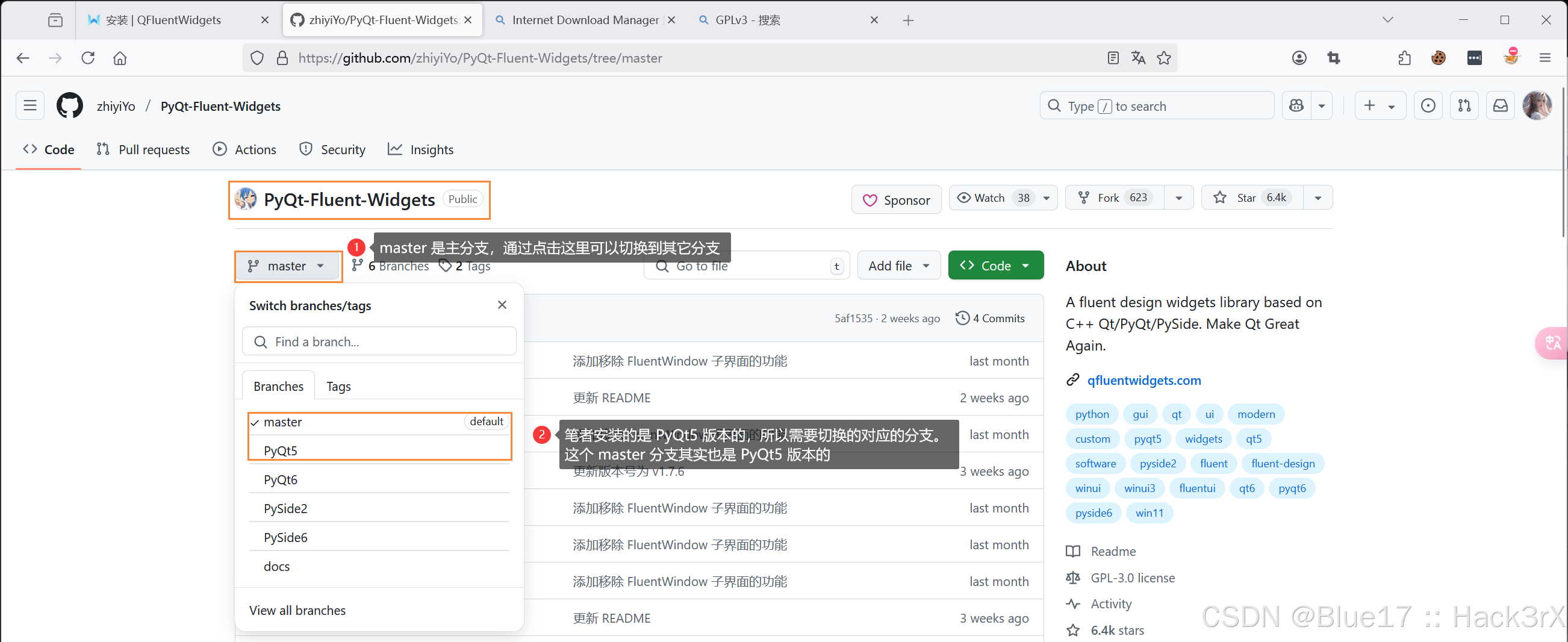Image resolution: width=1568 pixels, height=642 pixels.
Task: Click the browser back arrow
Action: pyautogui.click(x=23, y=58)
